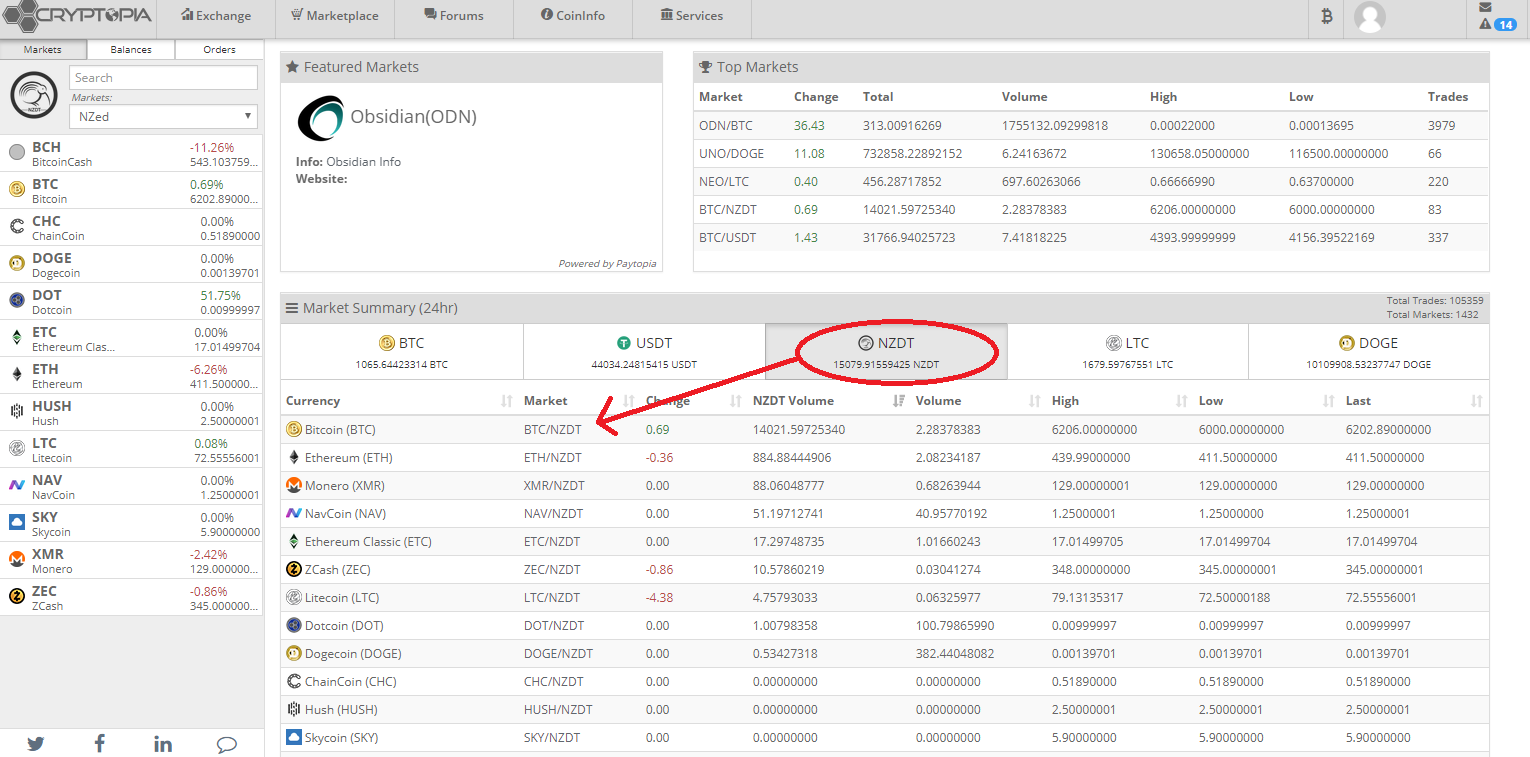1530x757 pixels.
Task: Sort table by the Market column
Action: click(580, 401)
